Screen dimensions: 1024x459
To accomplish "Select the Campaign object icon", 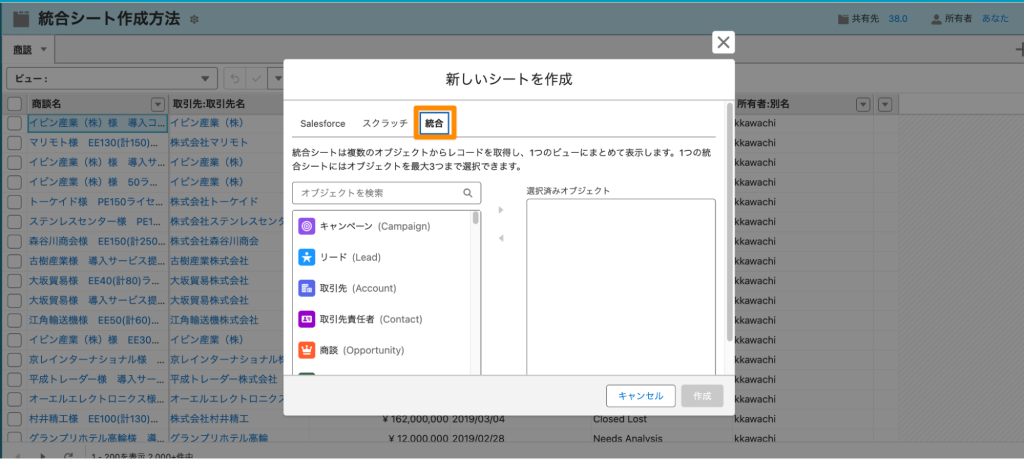I will (307, 226).
